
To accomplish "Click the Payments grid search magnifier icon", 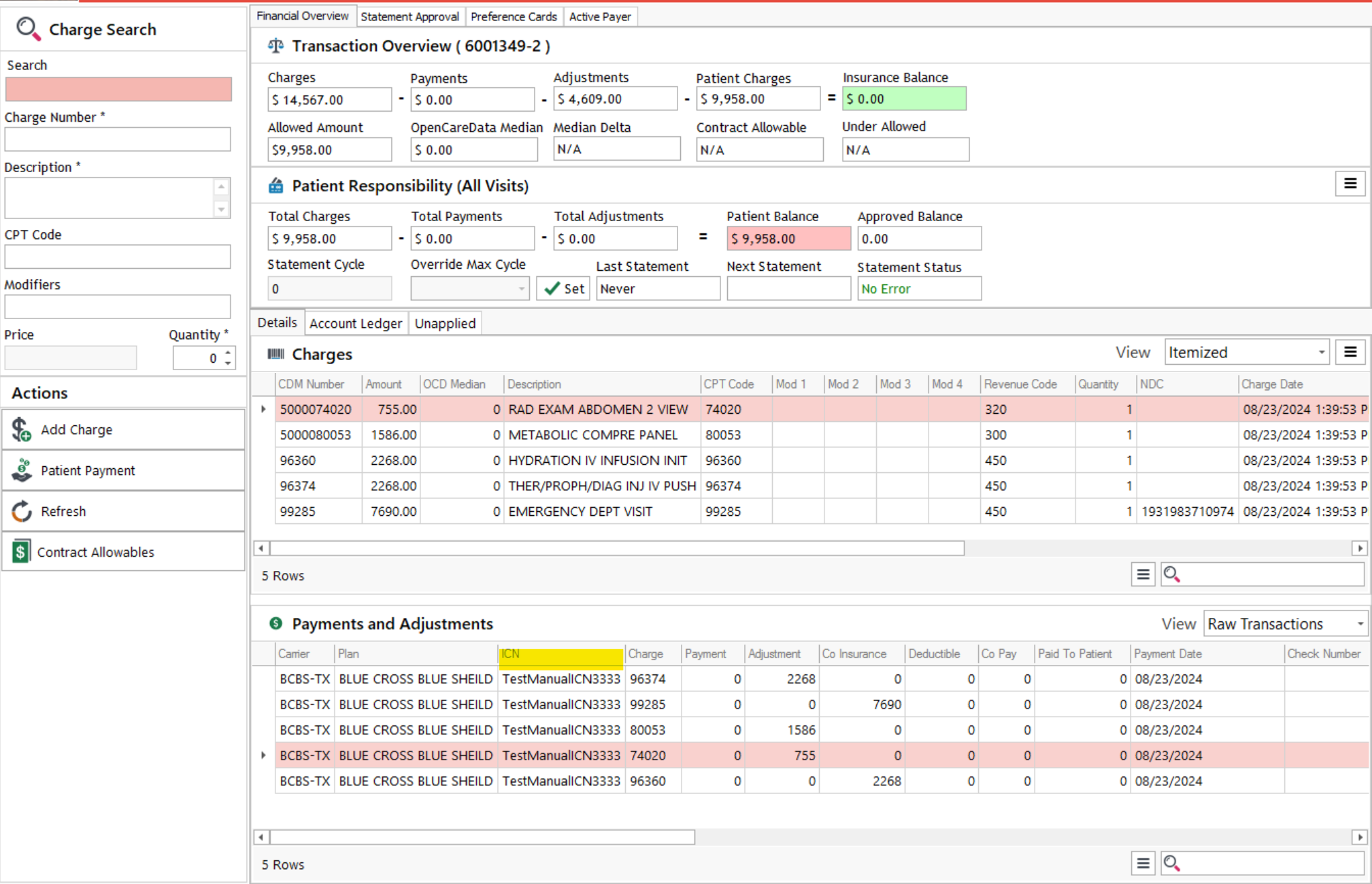I will [x=1171, y=864].
